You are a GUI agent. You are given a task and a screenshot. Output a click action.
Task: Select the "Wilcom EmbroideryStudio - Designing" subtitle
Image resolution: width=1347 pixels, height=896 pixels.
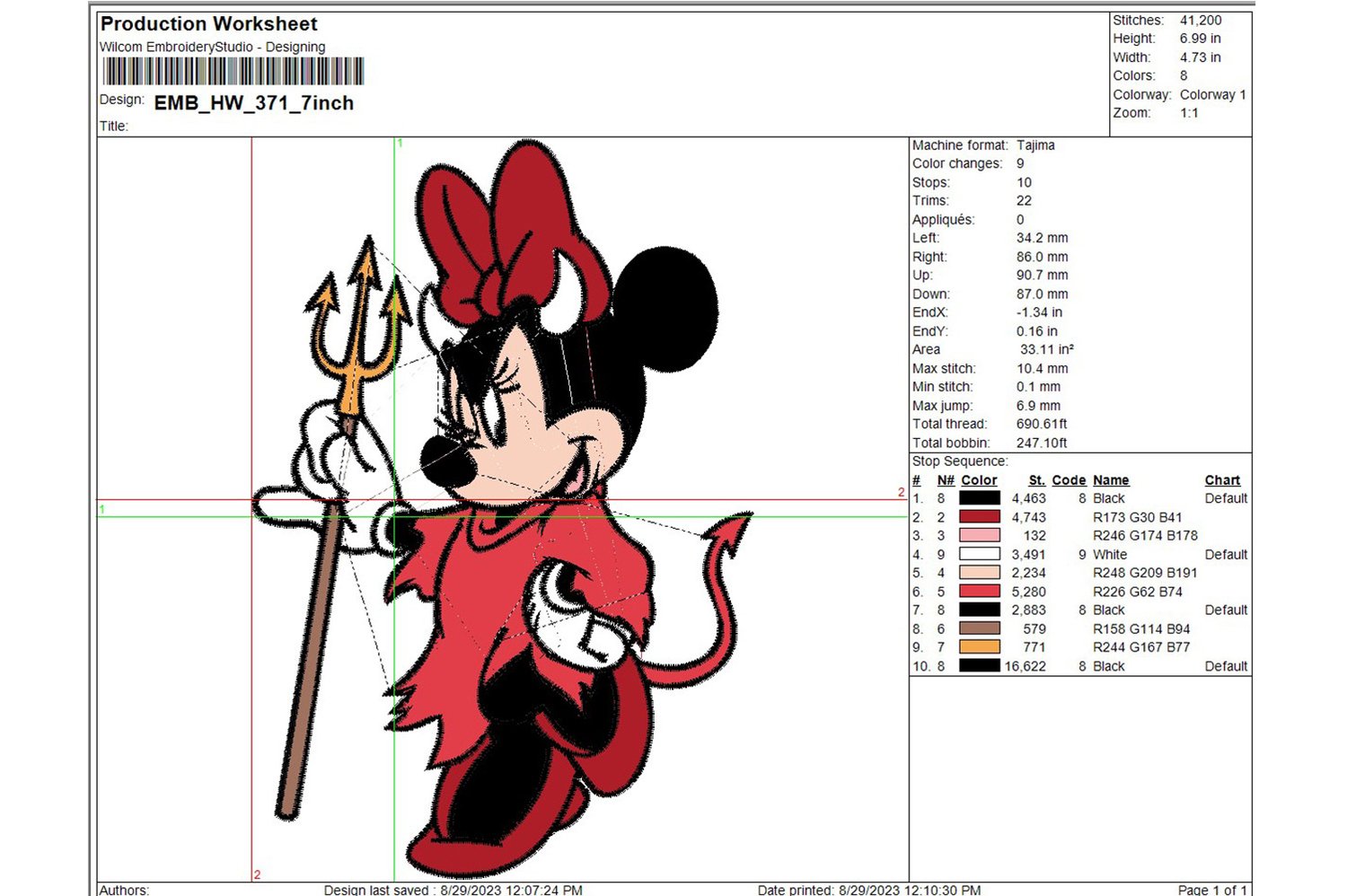[213, 47]
